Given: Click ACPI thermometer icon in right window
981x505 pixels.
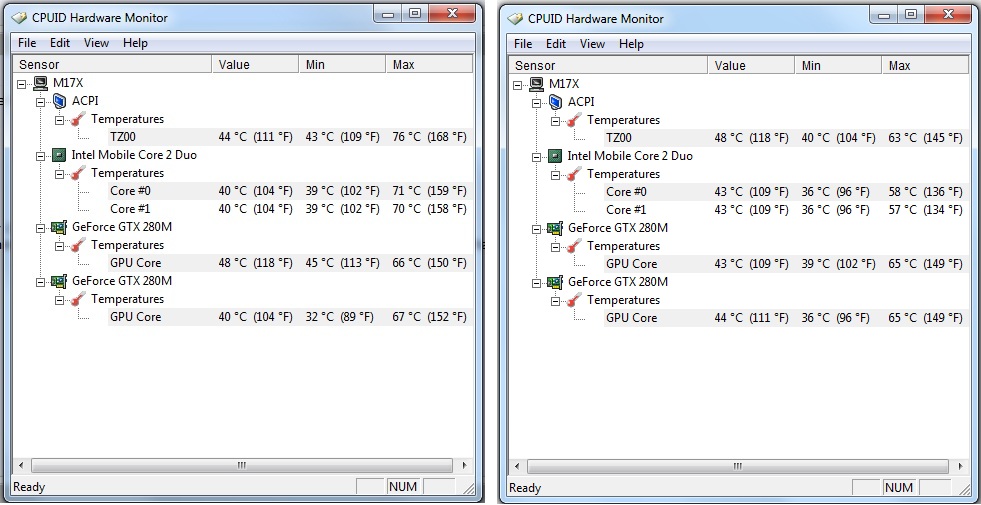Looking at the screenshot, I should click(x=574, y=120).
